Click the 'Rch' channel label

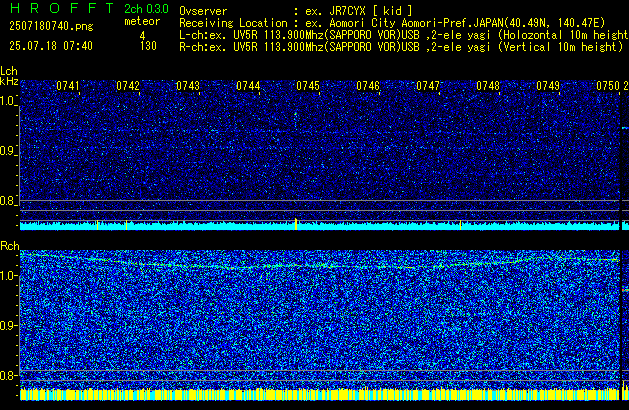coord(10,246)
